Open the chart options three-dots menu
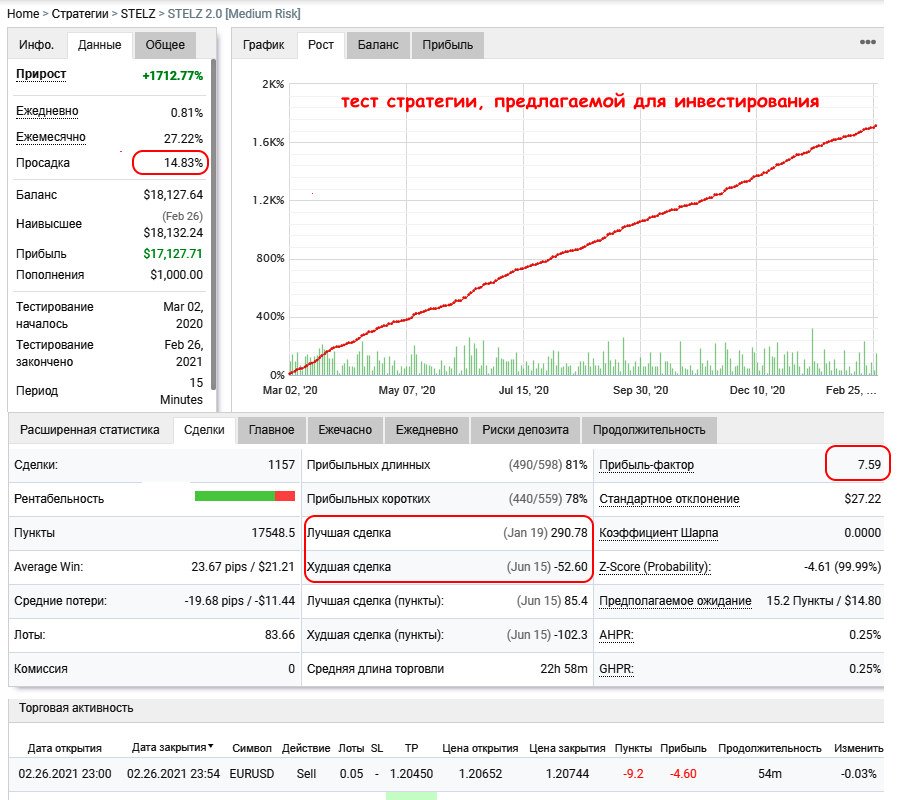900x800 pixels. coord(867,43)
